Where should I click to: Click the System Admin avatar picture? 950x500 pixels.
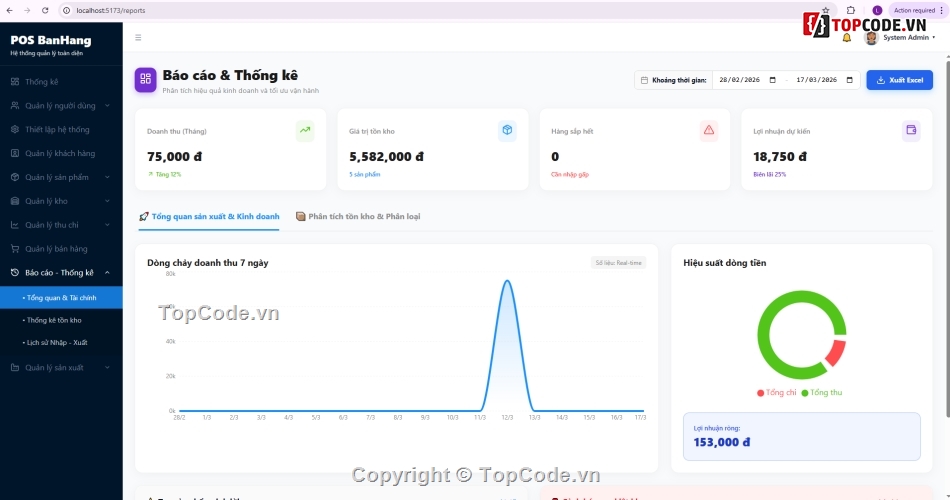pyautogui.click(x=871, y=38)
